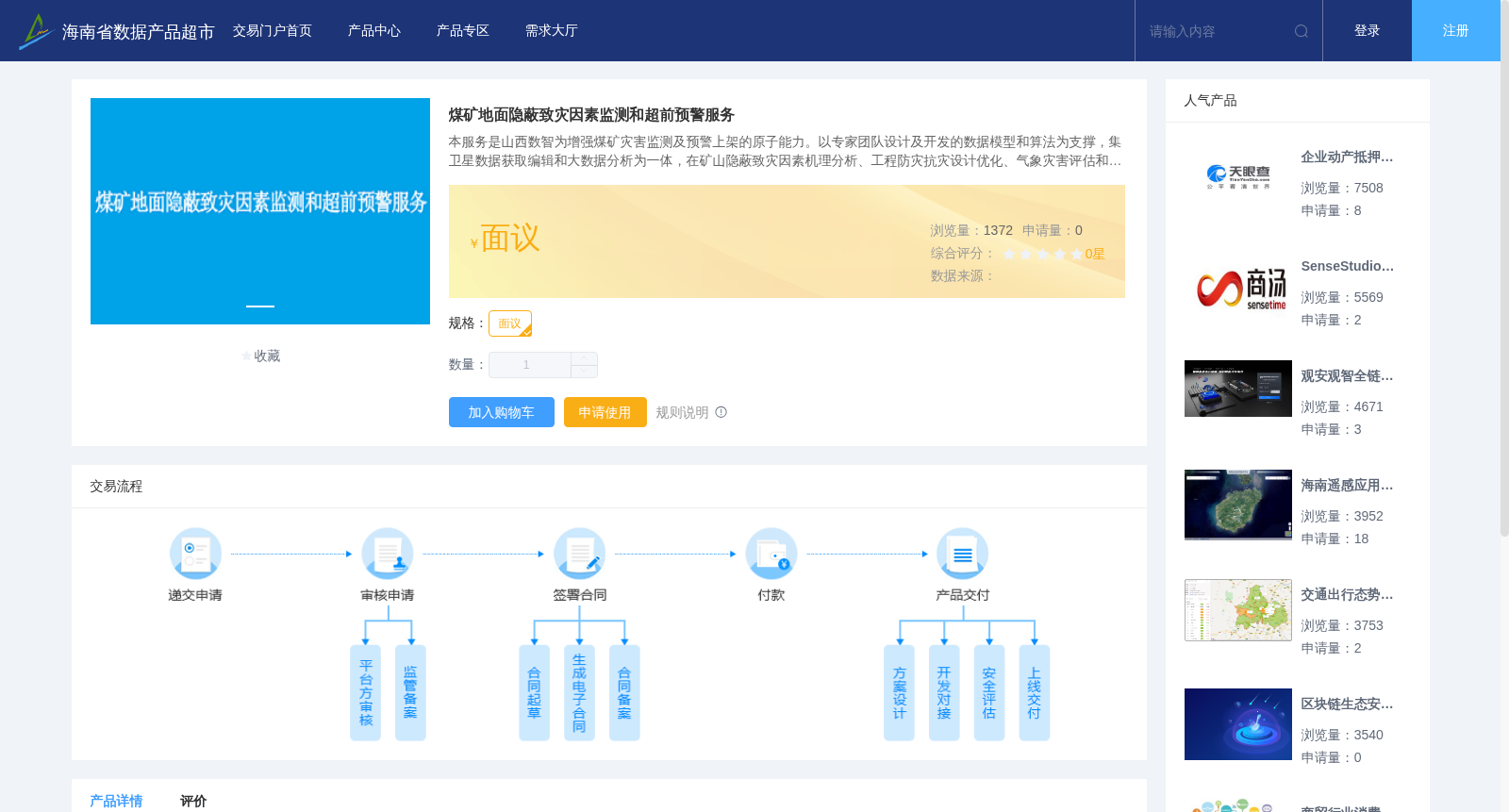Click the 递交申请 step icon
Screen dimensions: 1509x812
click(x=195, y=554)
